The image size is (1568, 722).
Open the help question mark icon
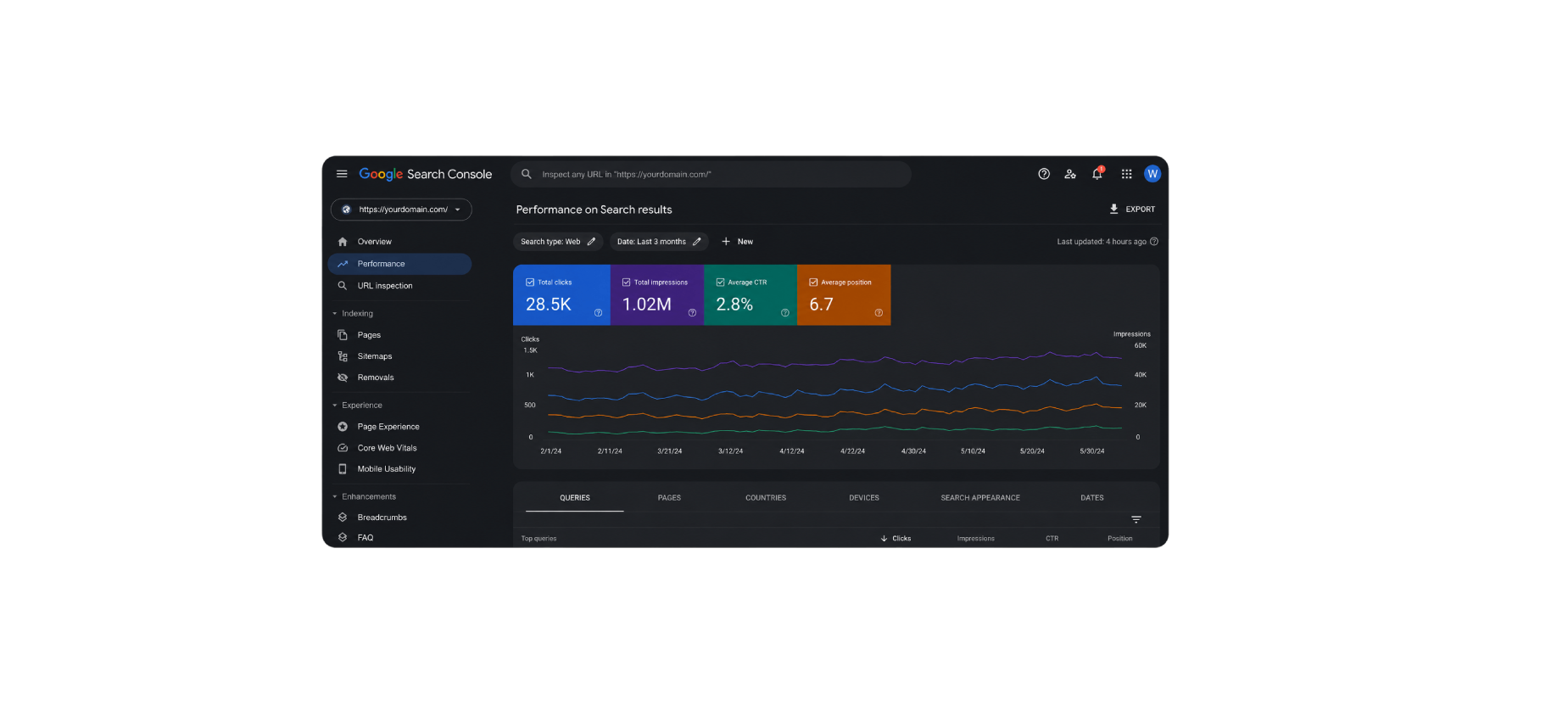[x=1044, y=174]
